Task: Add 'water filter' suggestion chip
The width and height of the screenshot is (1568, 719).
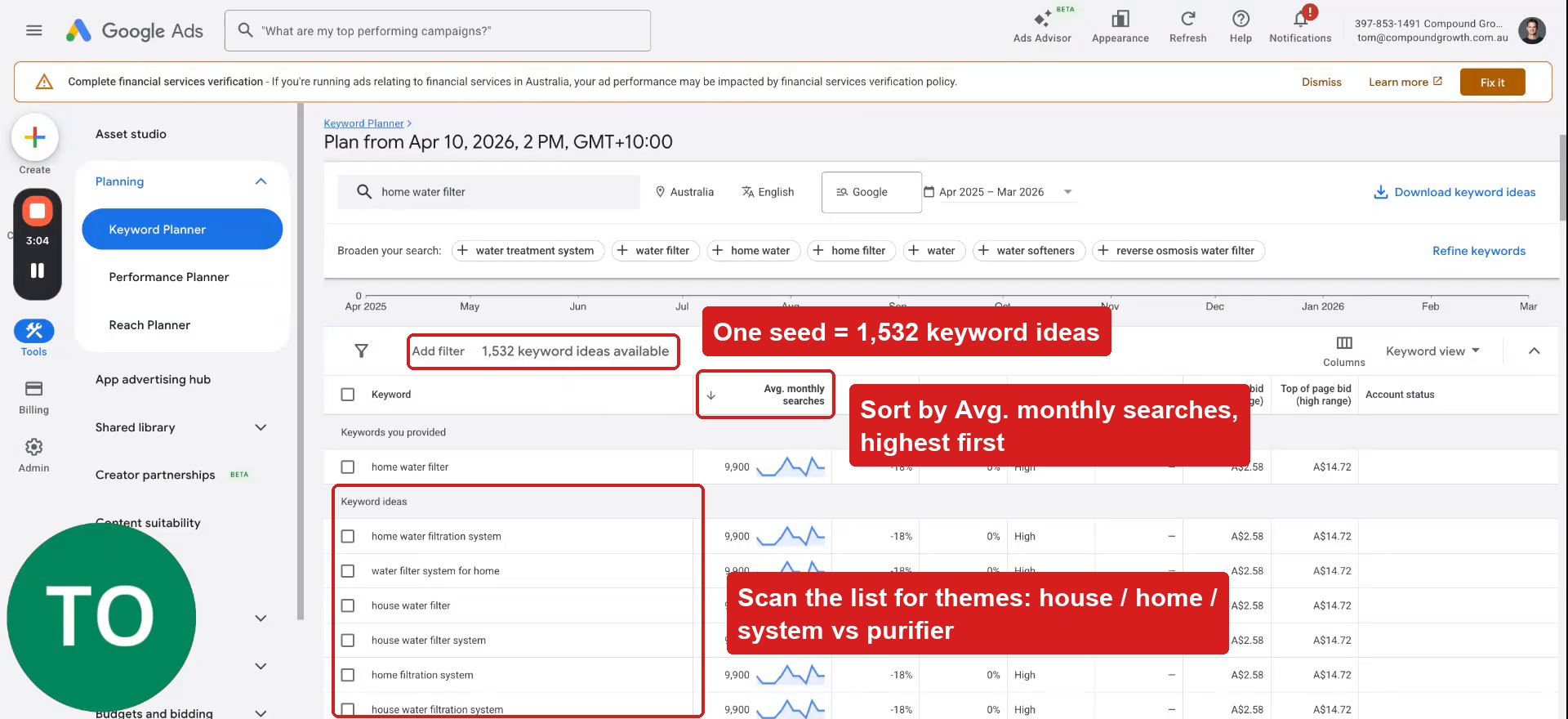Action: click(655, 251)
